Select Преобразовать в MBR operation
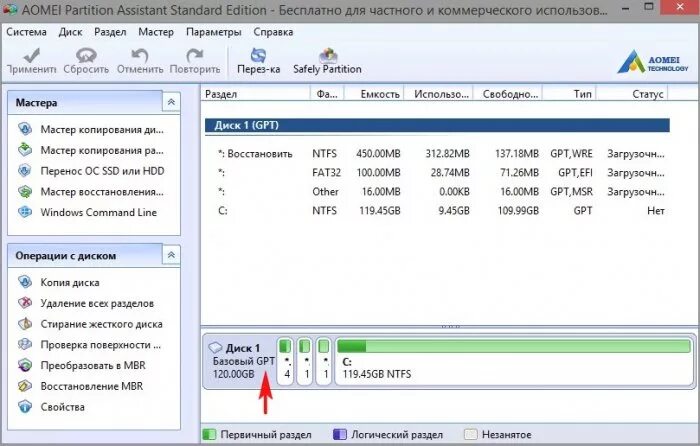The image size is (700, 446). 82,365
